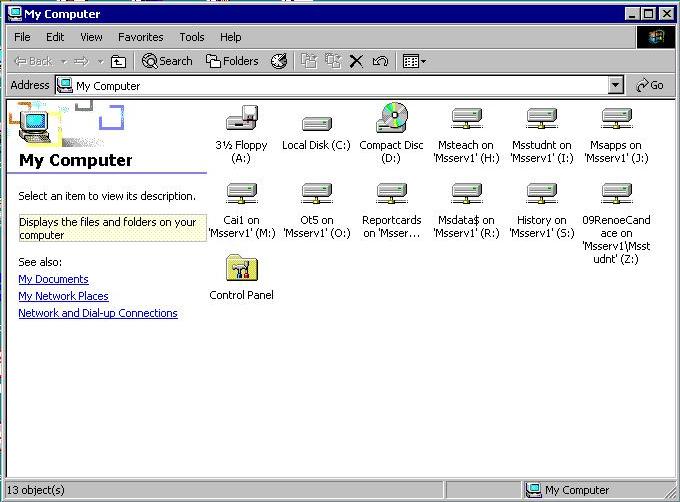This screenshot has width=680, height=502.
Task: Click the Undo toolbar icon
Action: [380, 61]
